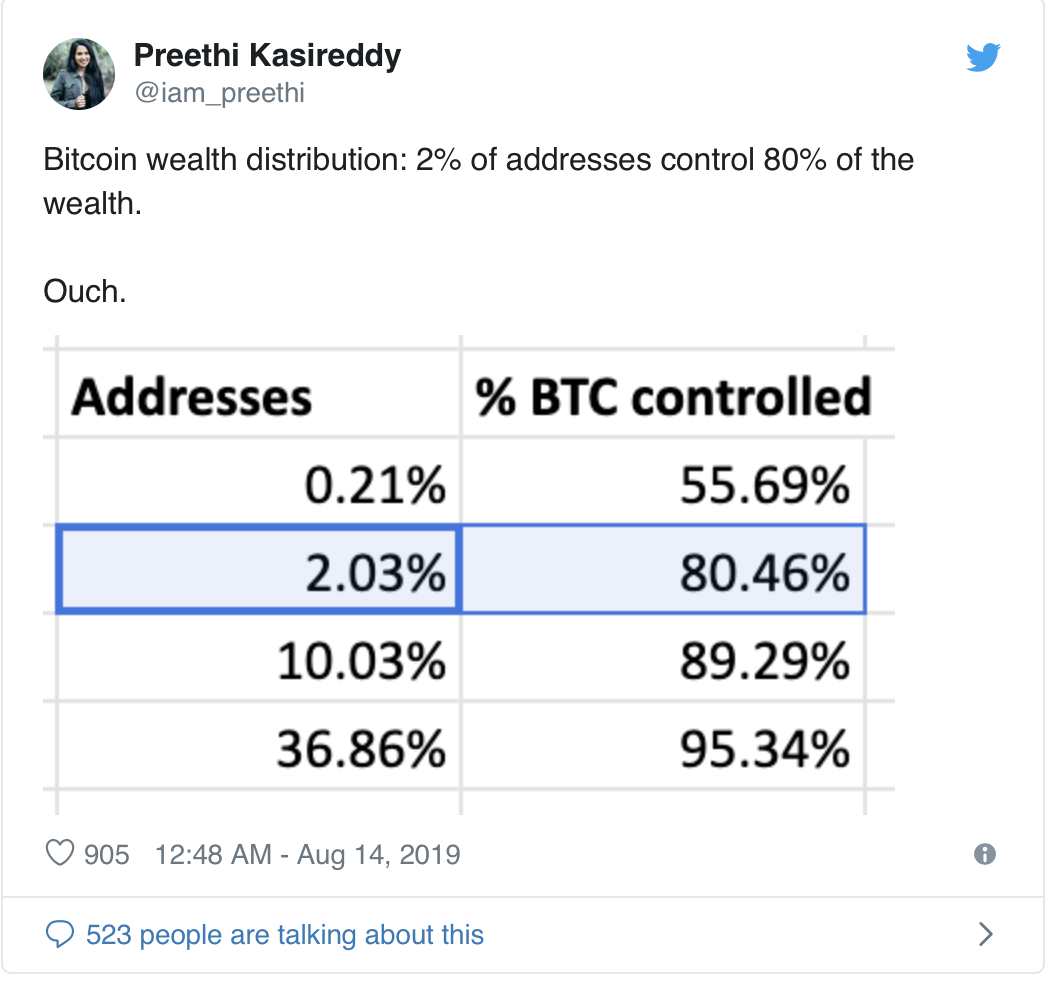This screenshot has height=996, width=1050.
Task: Click the % BTC controlled header
Action: coord(673,397)
